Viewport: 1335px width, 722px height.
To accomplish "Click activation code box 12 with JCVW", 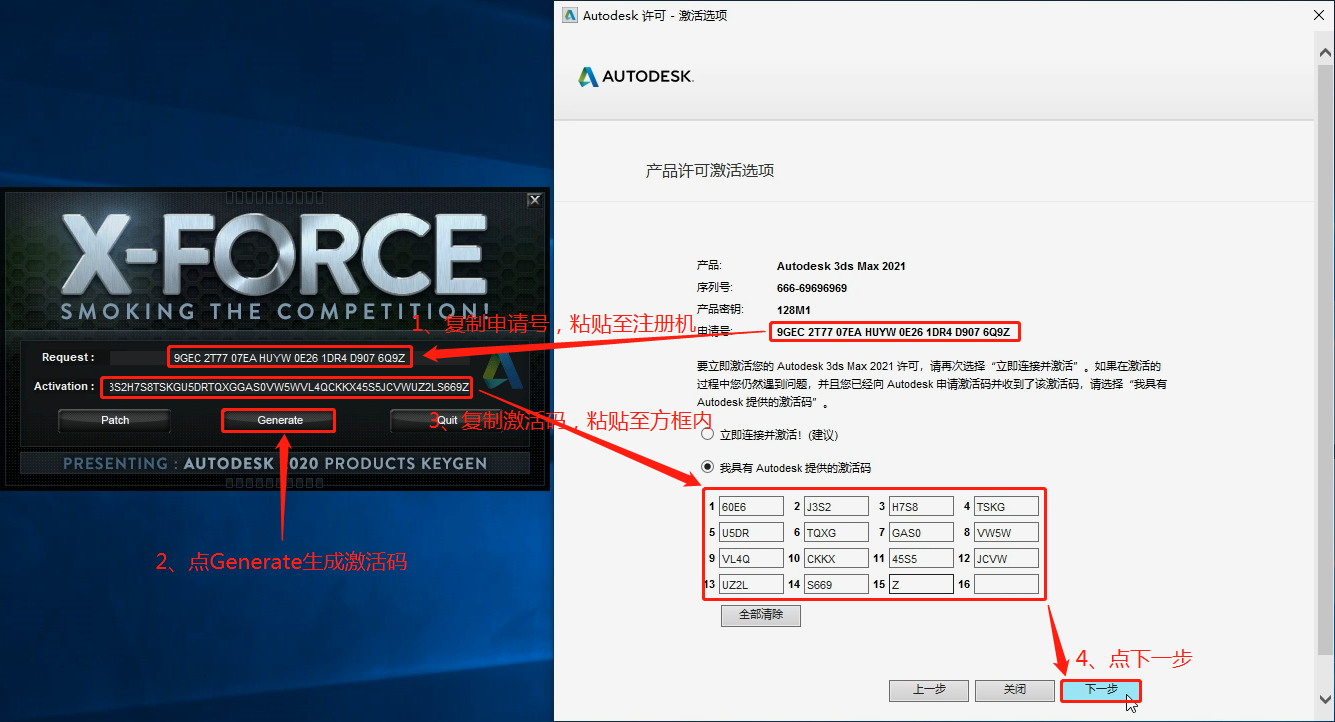I will (x=1006, y=559).
